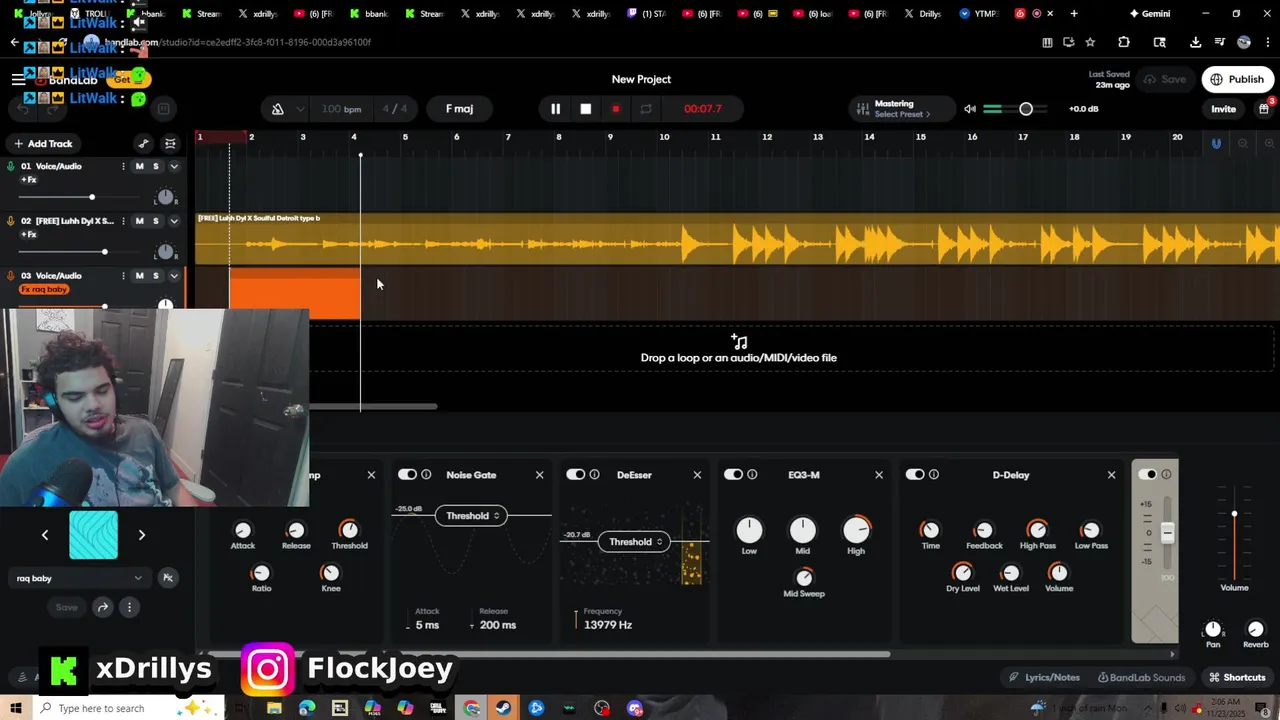Remove the DeEsser effect
Viewport: 1280px width, 720px height.
(697, 475)
